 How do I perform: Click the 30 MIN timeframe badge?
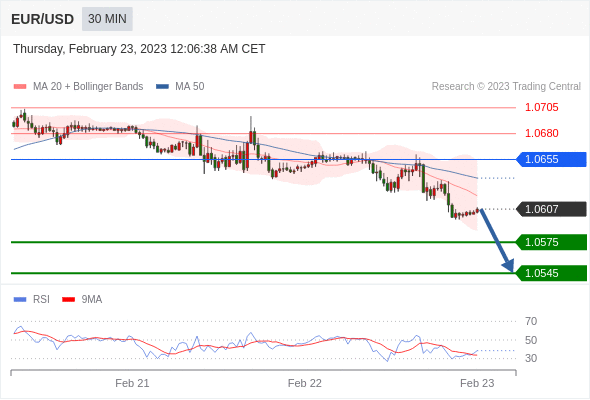107,19
